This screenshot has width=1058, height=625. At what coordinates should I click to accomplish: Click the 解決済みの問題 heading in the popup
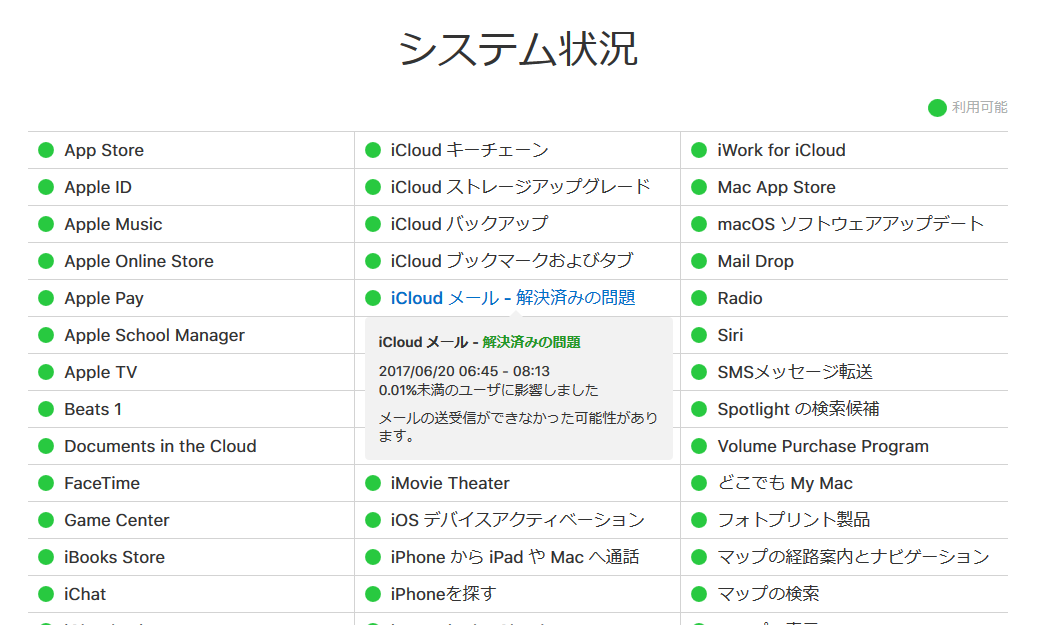pyautogui.click(x=531, y=342)
